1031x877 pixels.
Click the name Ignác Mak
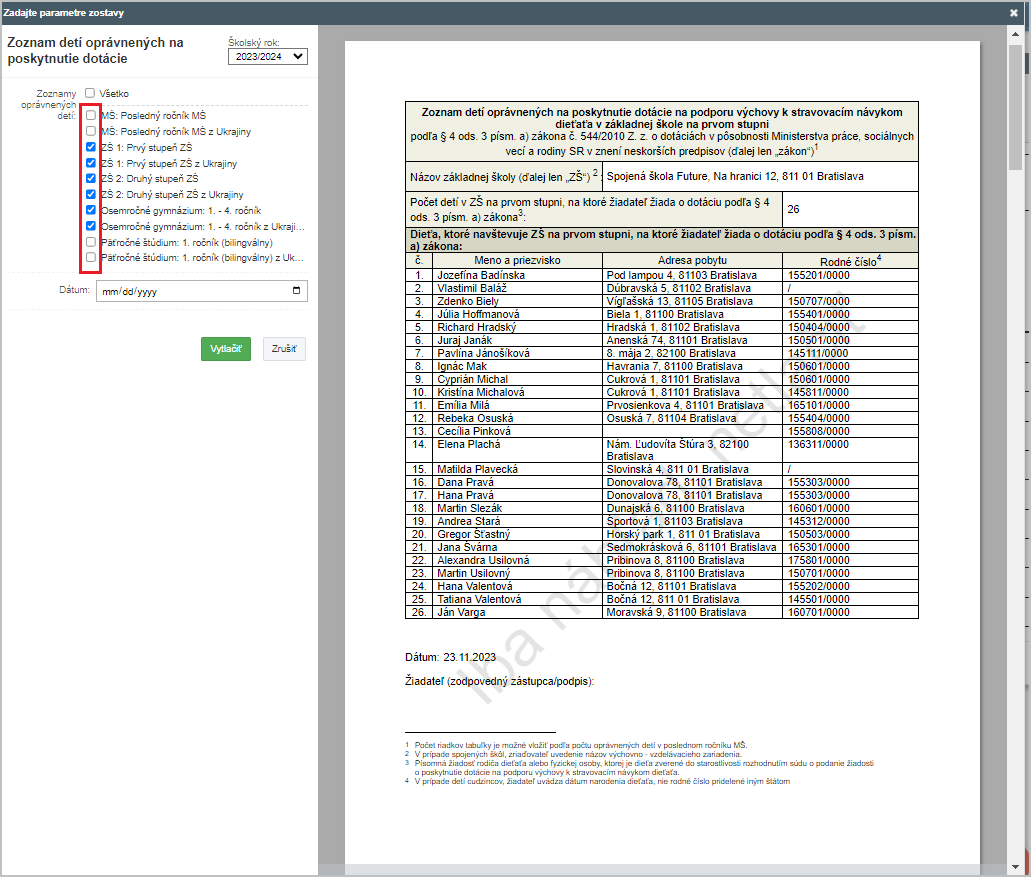pyautogui.click(x=462, y=366)
